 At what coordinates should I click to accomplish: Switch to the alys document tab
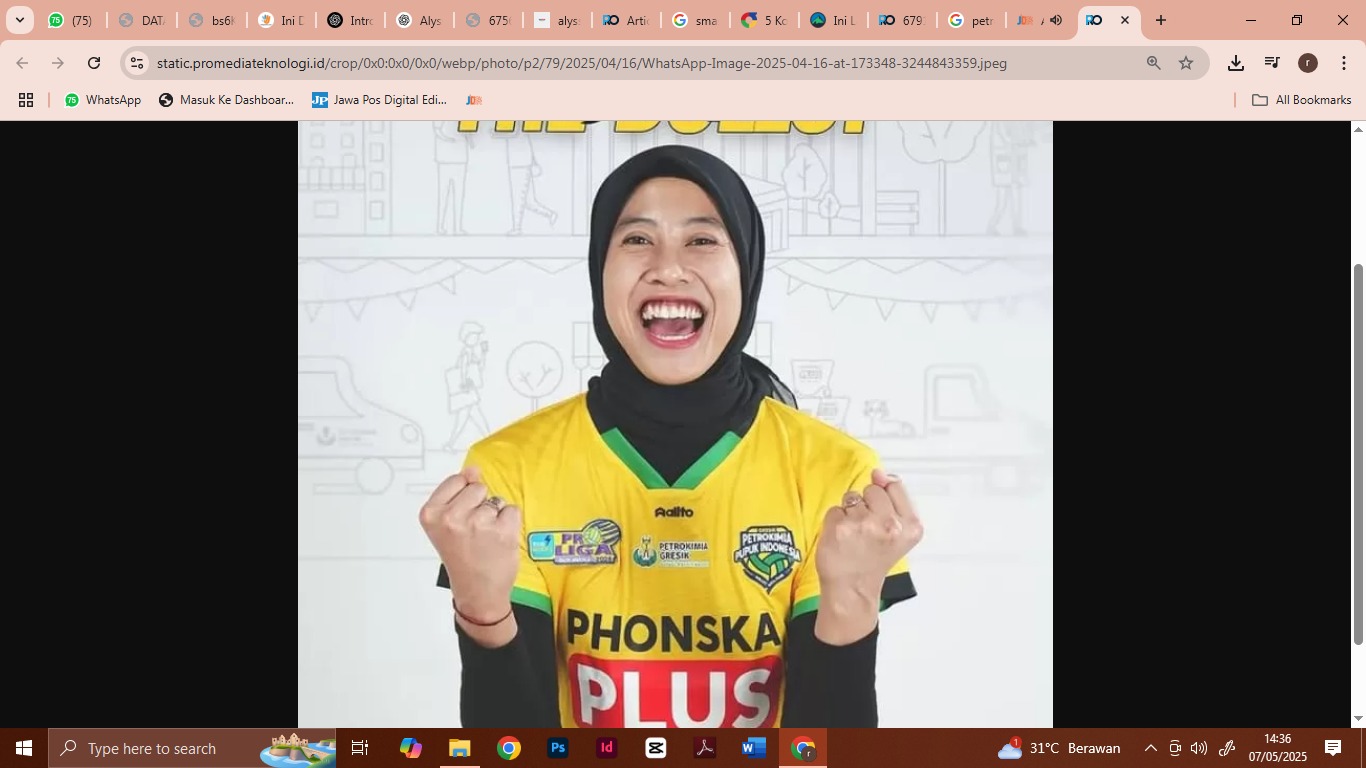[558, 20]
